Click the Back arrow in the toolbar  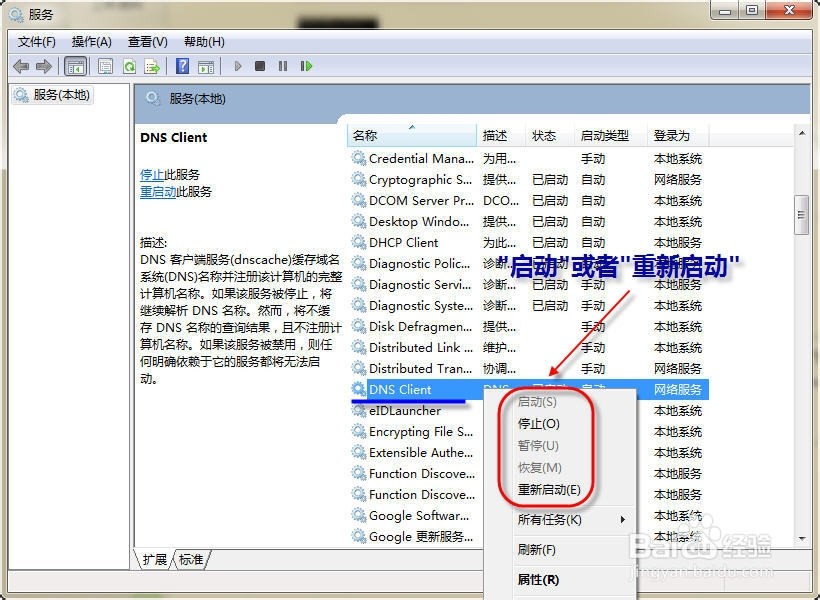[21, 66]
